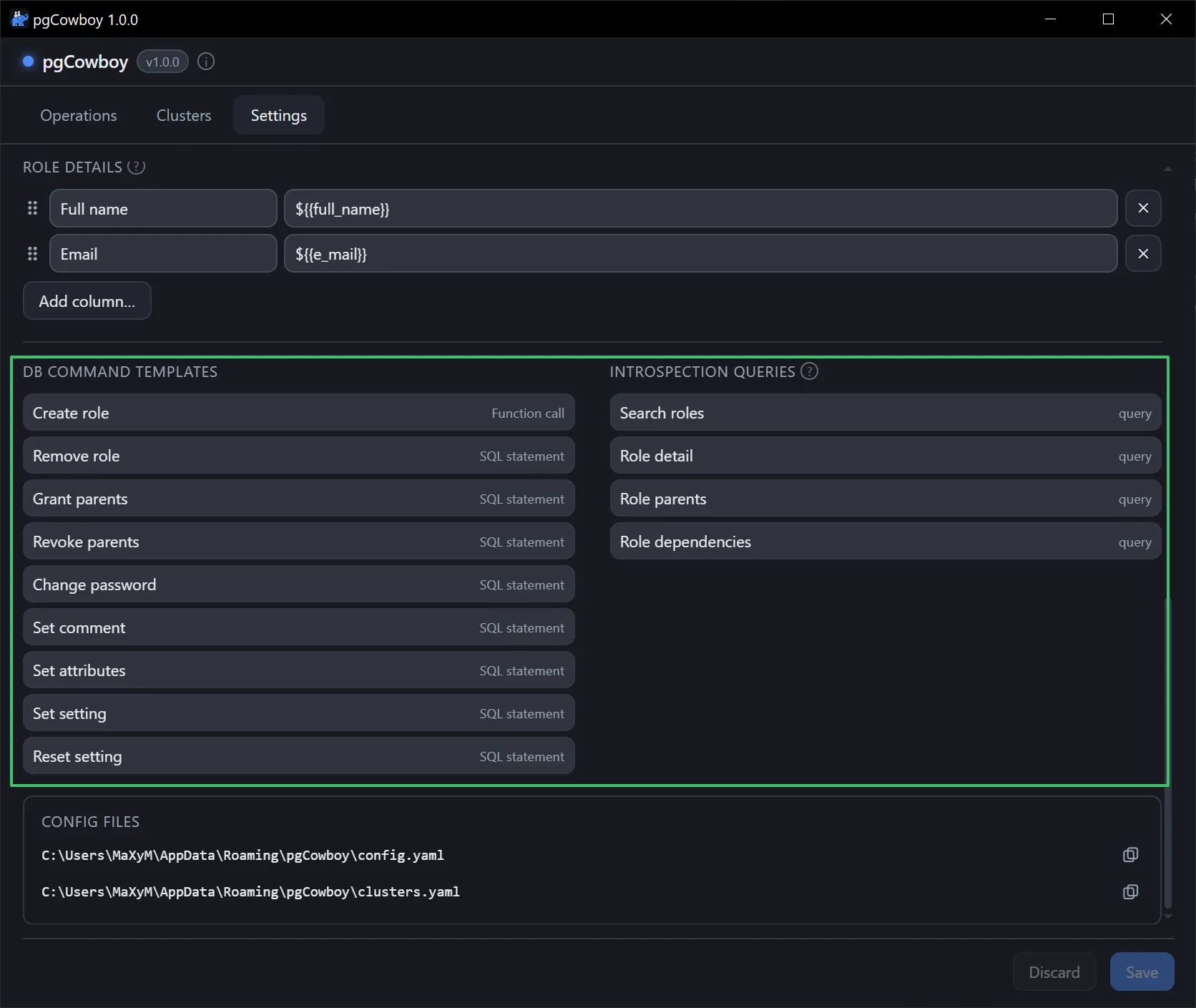This screenshot has width=1196, height=1008.
Task: Expand the Set comment template
Action: click(x=299, y=627)
